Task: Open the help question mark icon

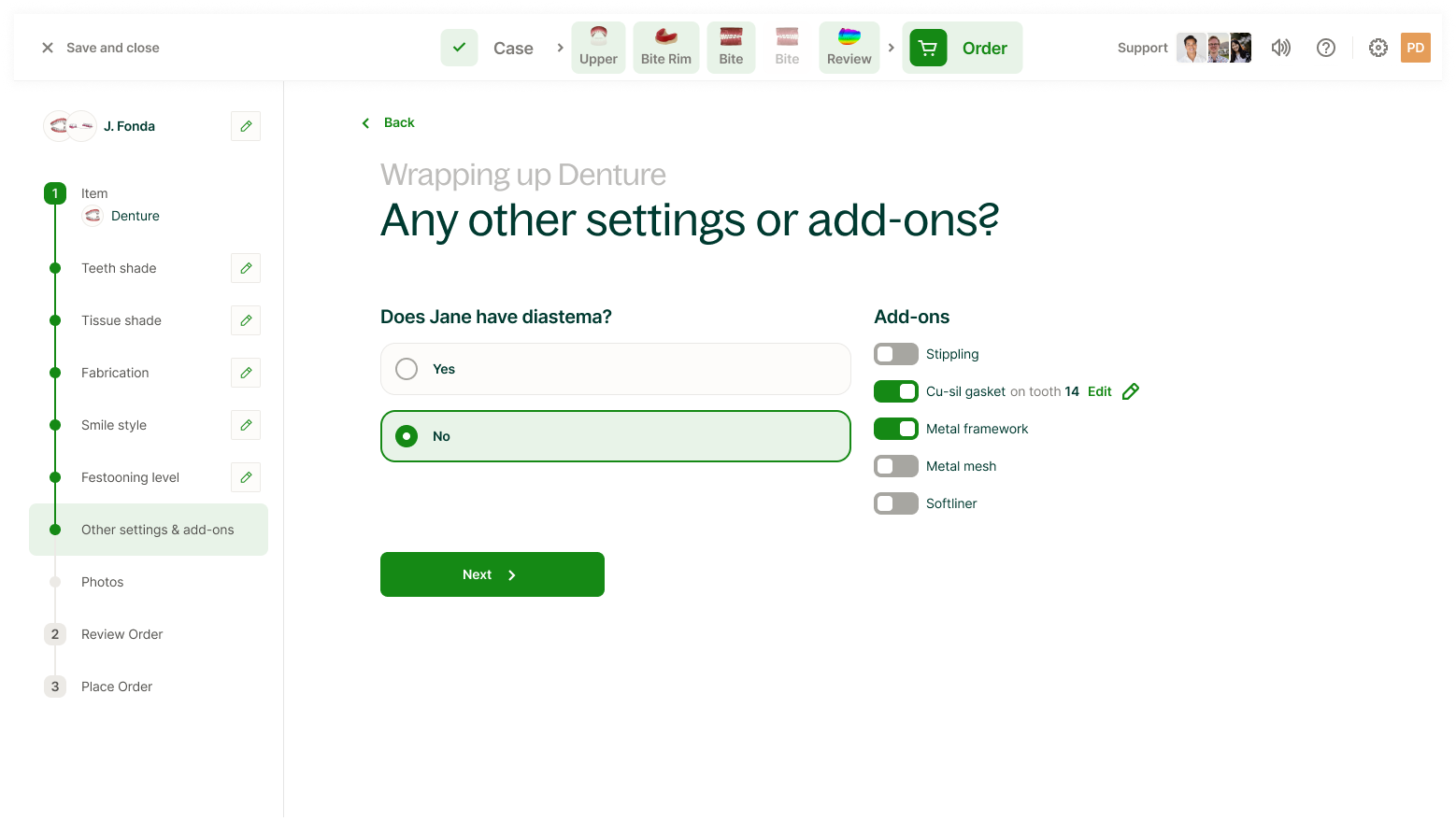Action: pos(1325,48)
